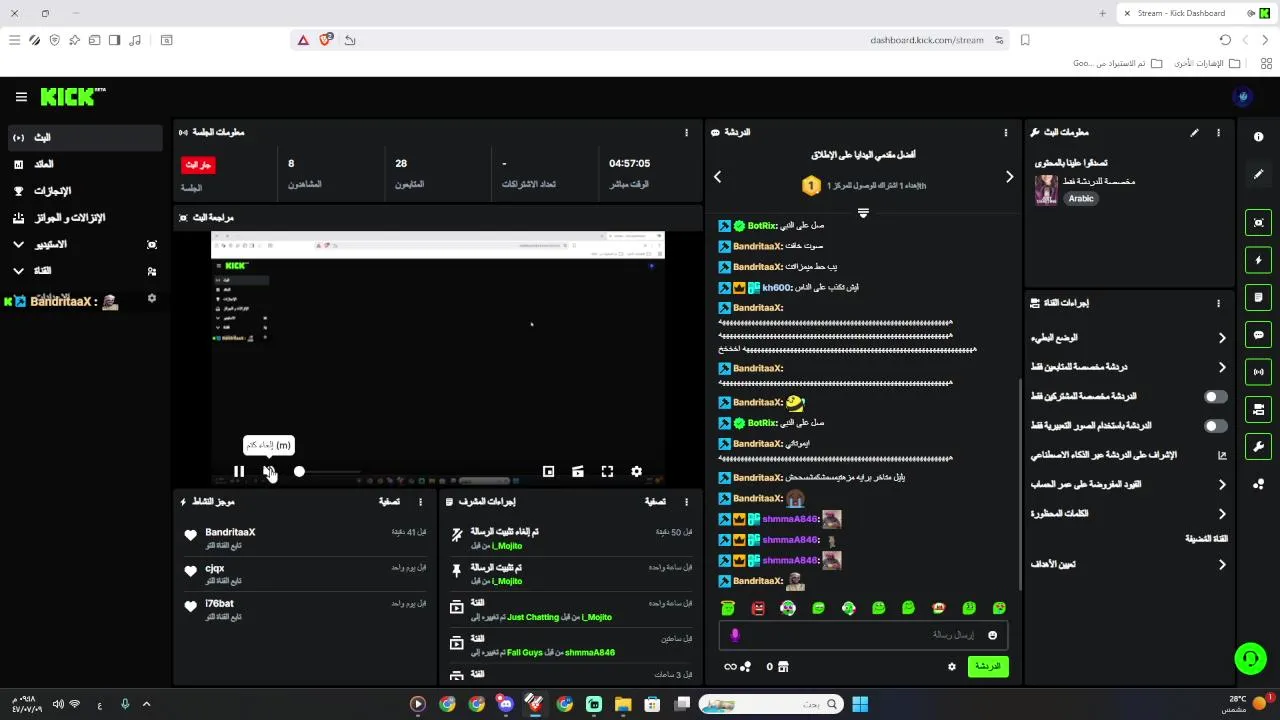Open activity feed panel three-dot menu
1280x720 pixels.
tap(420, 502)
